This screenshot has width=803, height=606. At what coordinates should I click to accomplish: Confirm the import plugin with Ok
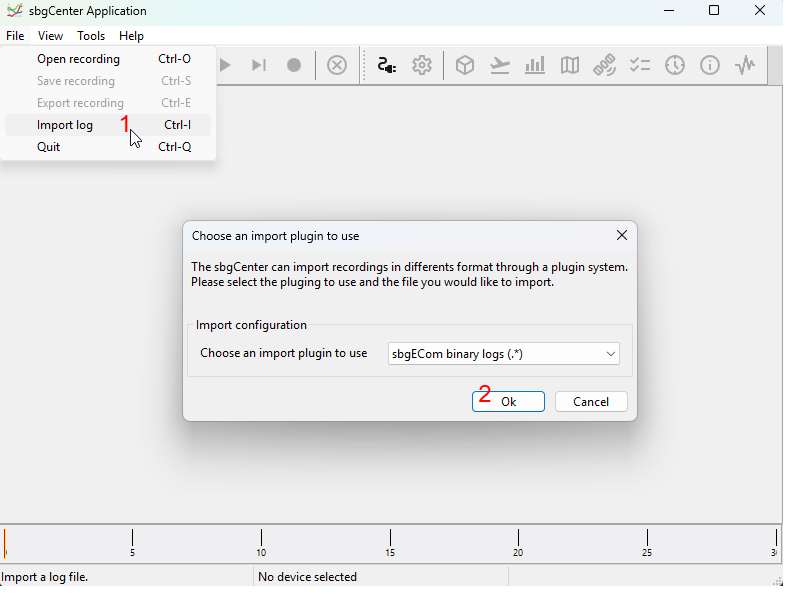[x=508, y=401]
